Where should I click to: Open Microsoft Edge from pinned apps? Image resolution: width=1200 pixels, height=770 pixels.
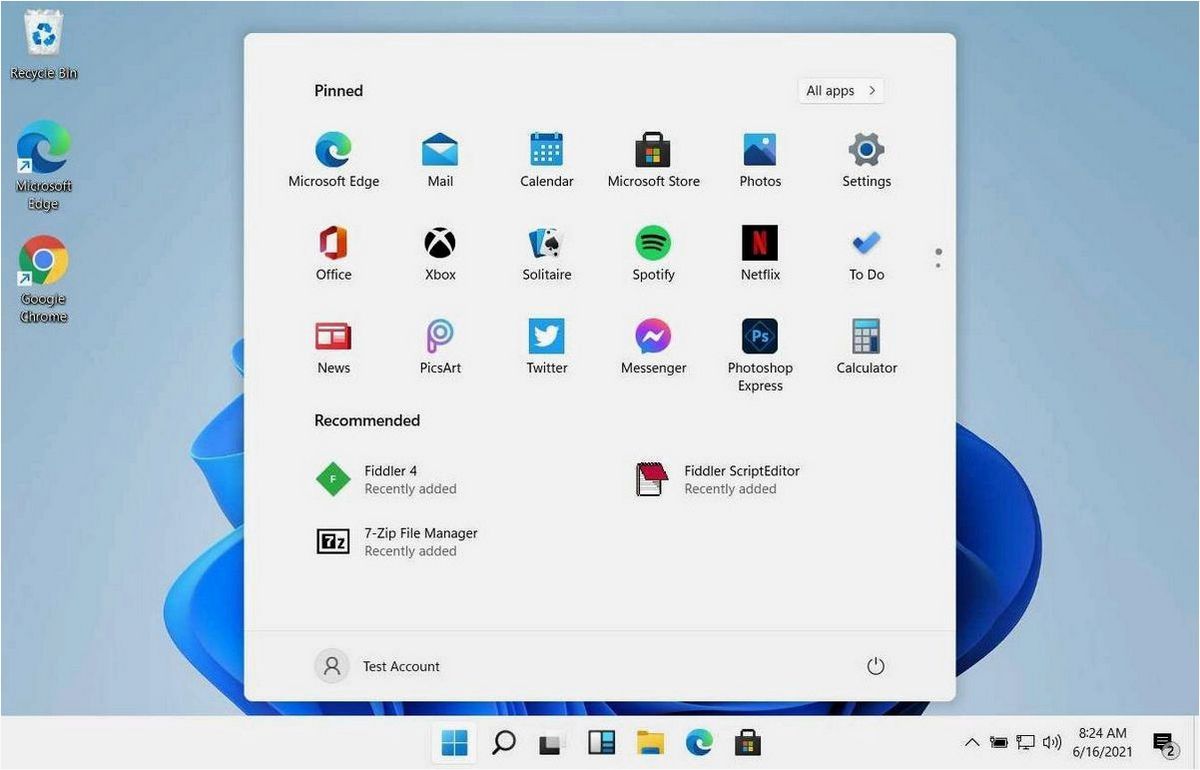point(334,160)
